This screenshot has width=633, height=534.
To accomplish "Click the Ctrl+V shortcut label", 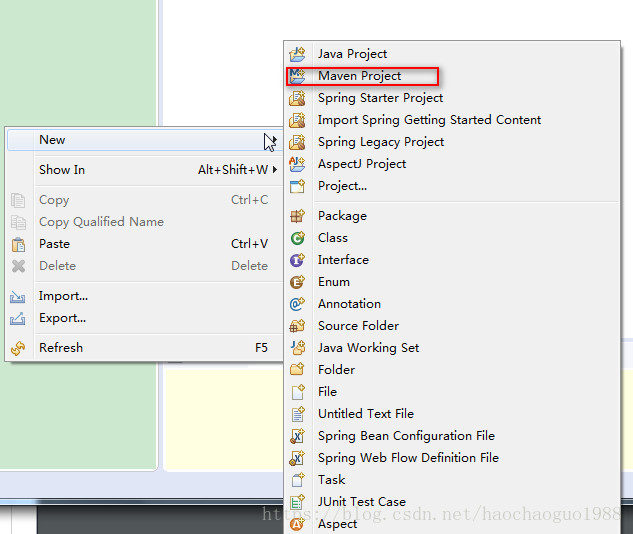I will pyautogui.click(x=249, y=244).
